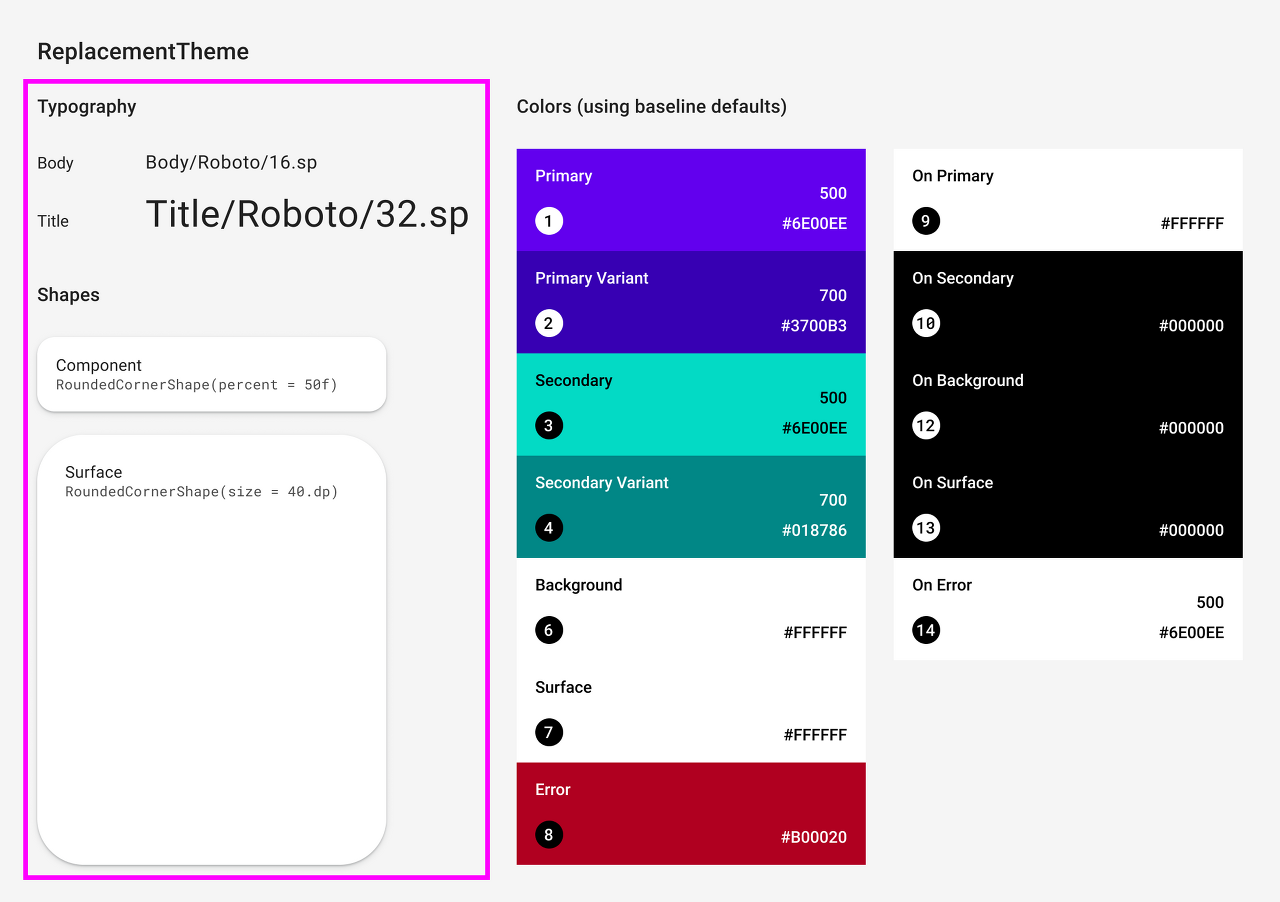Select the On Primary white swatch
The width and height of the screenshot is (1280, 902).
[1068, 200]
